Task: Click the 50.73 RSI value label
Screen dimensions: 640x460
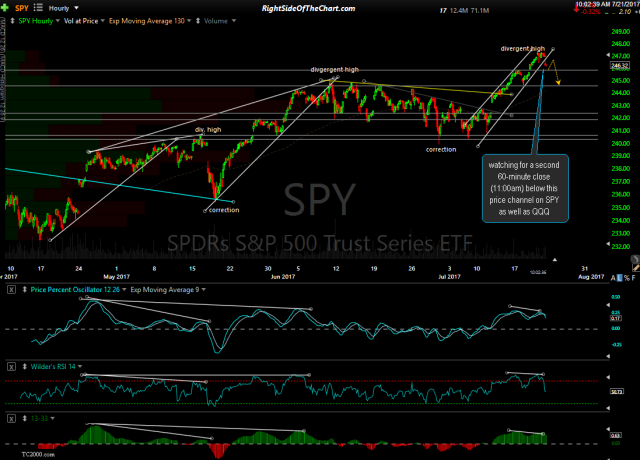Action: pos(616,391)
